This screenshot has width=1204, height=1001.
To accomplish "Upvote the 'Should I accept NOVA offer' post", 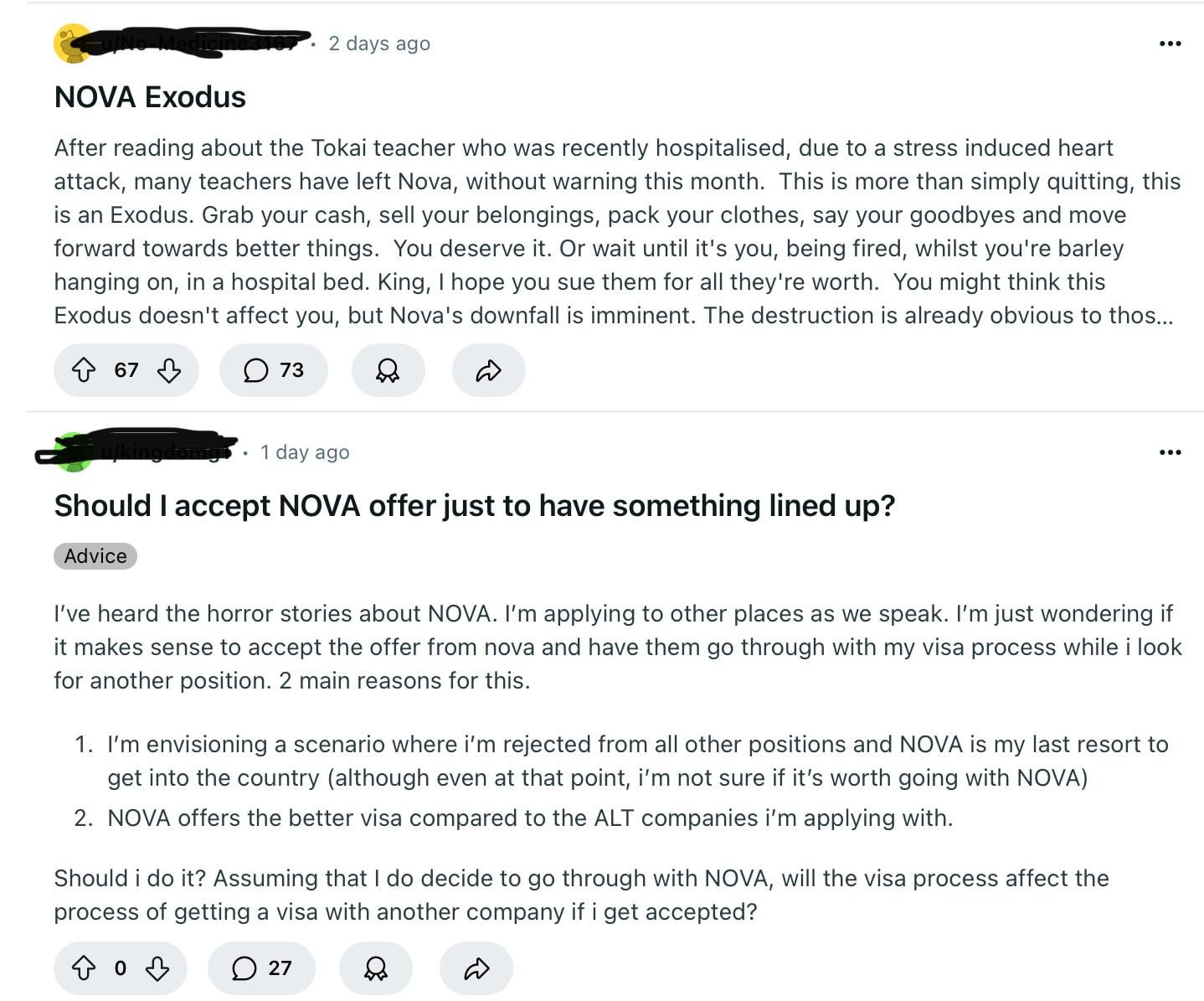I will click(84, 969).
